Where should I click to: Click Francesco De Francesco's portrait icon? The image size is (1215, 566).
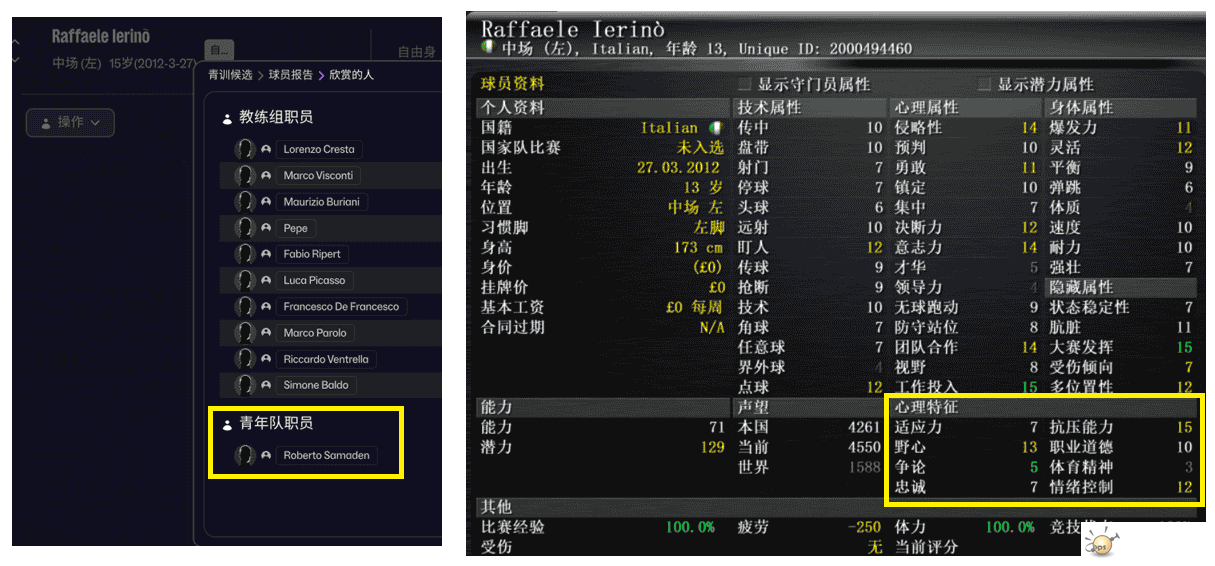pyautogui.click(x=245, y=307)
